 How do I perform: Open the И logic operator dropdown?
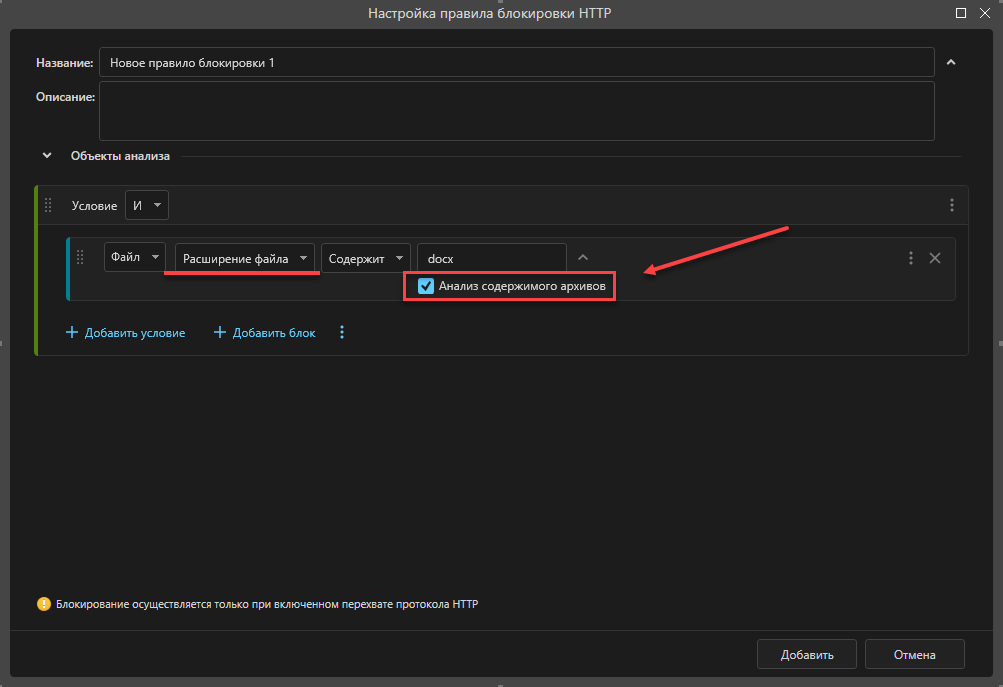point(147,205)
